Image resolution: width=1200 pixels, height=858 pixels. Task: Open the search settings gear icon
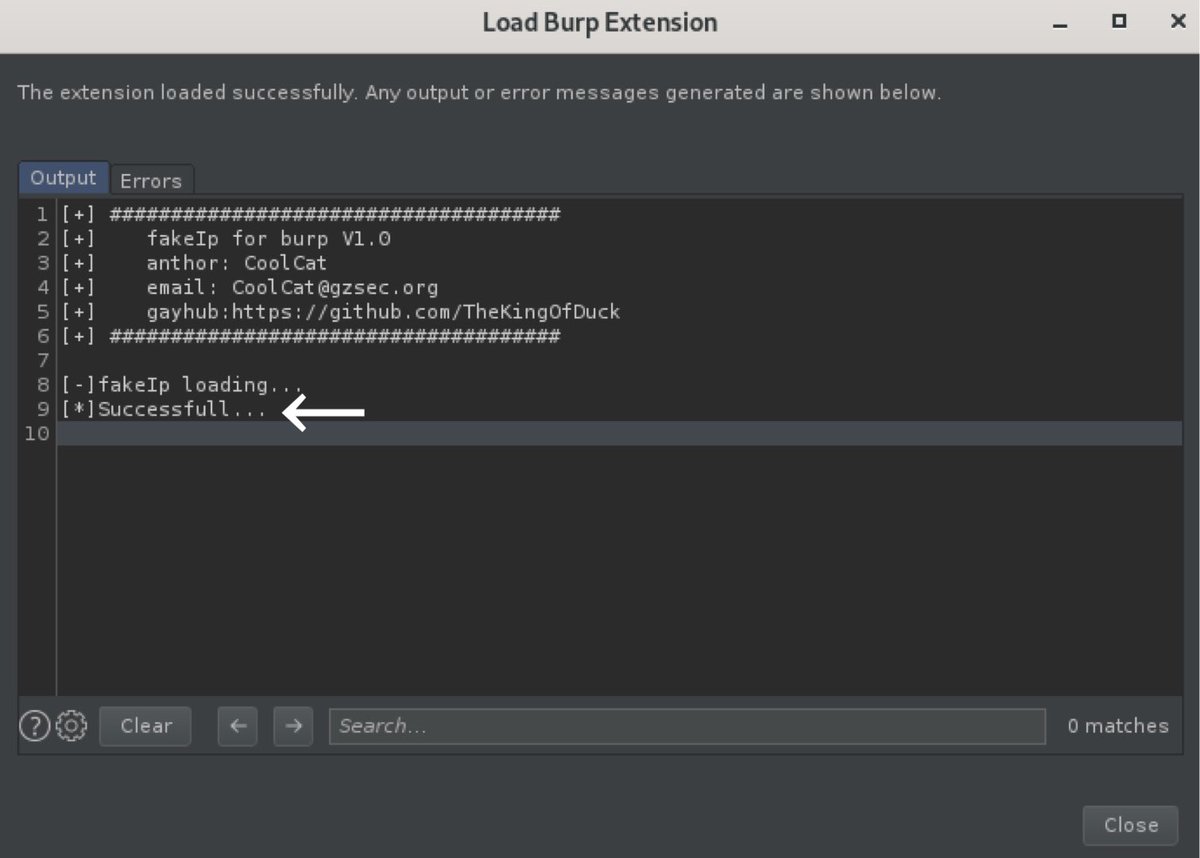[x=71, y=726]
